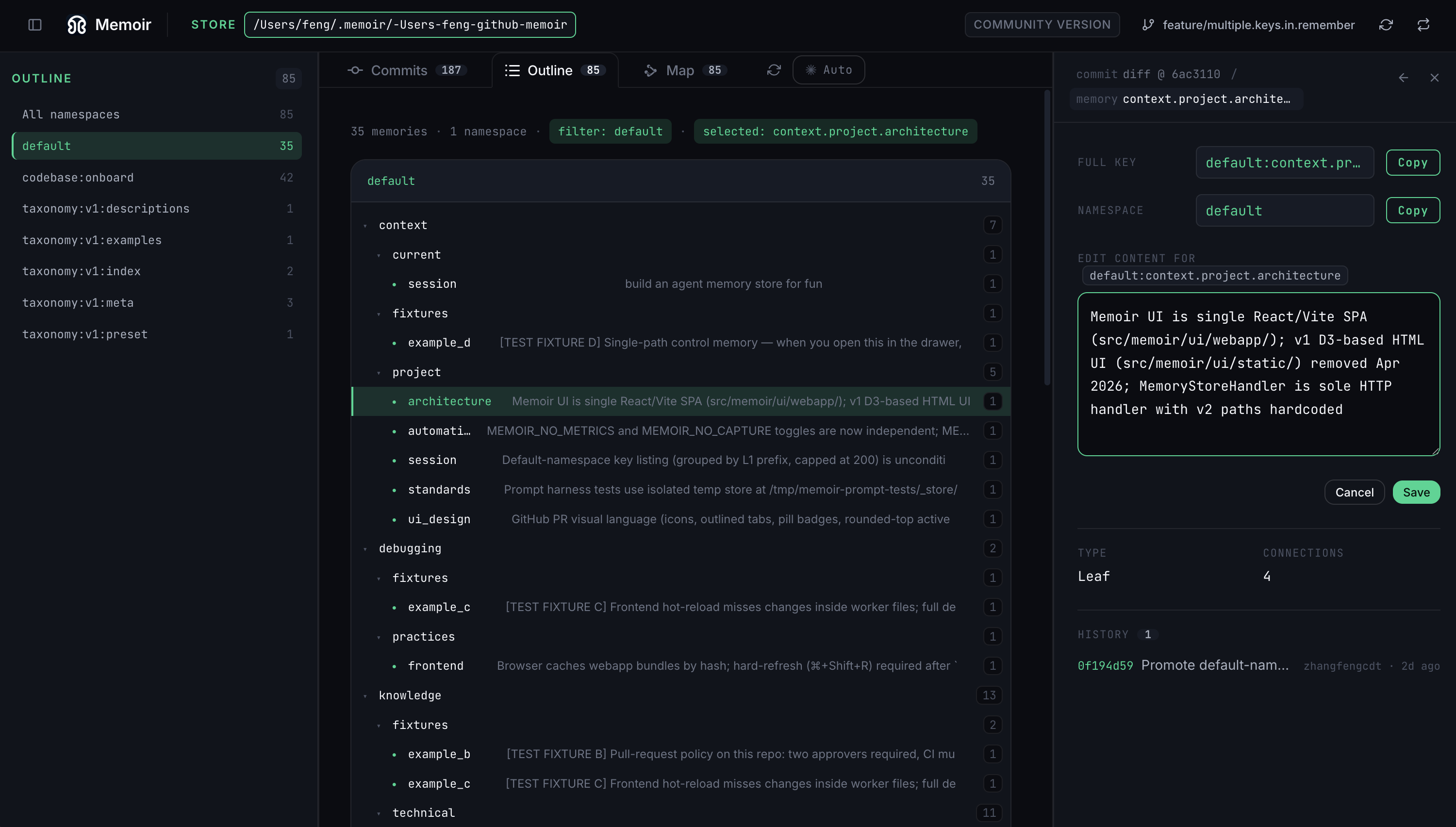Go back using the diff panel arrow
The height and width of the screenshot is (827, 1456).
click(1403, 77)
